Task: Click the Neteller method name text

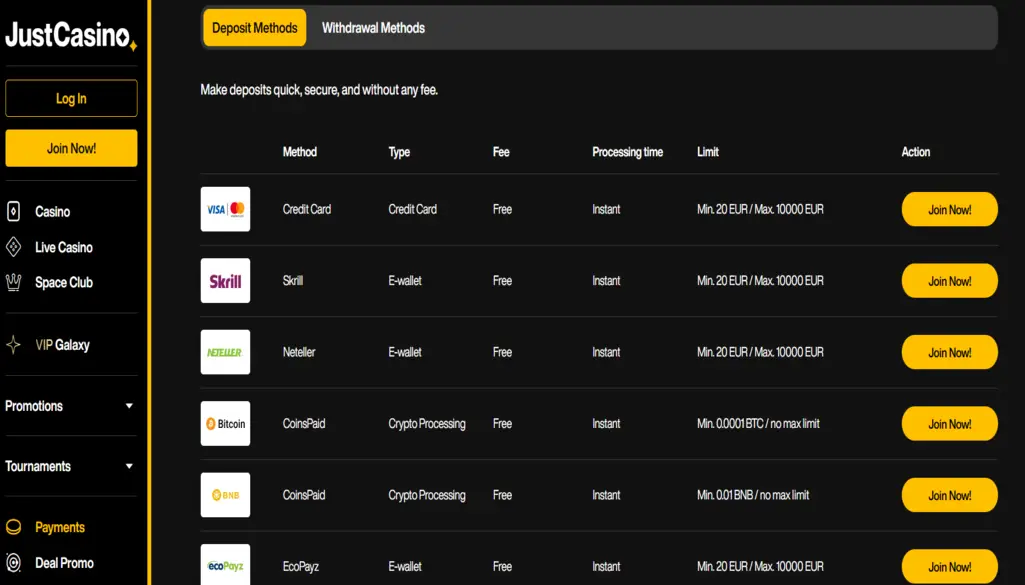Action: pyautogui.click(x=299, y=352)
